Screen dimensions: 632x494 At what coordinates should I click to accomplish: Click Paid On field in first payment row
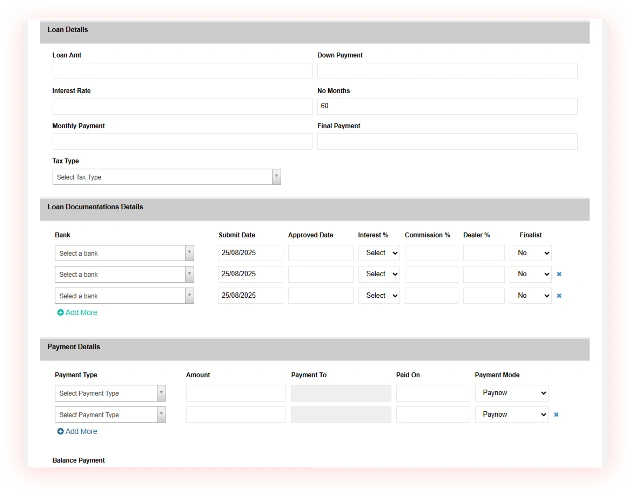tap(433, 393)
